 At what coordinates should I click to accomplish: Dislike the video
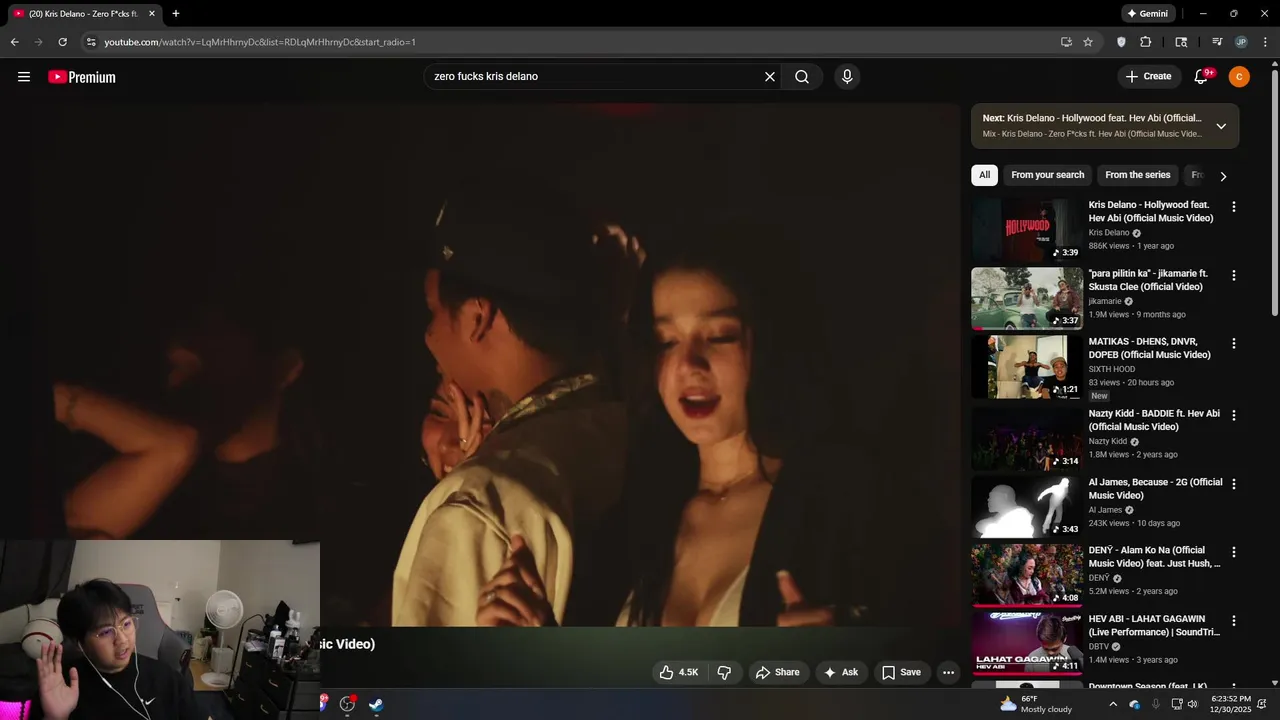tap(725, 673)
